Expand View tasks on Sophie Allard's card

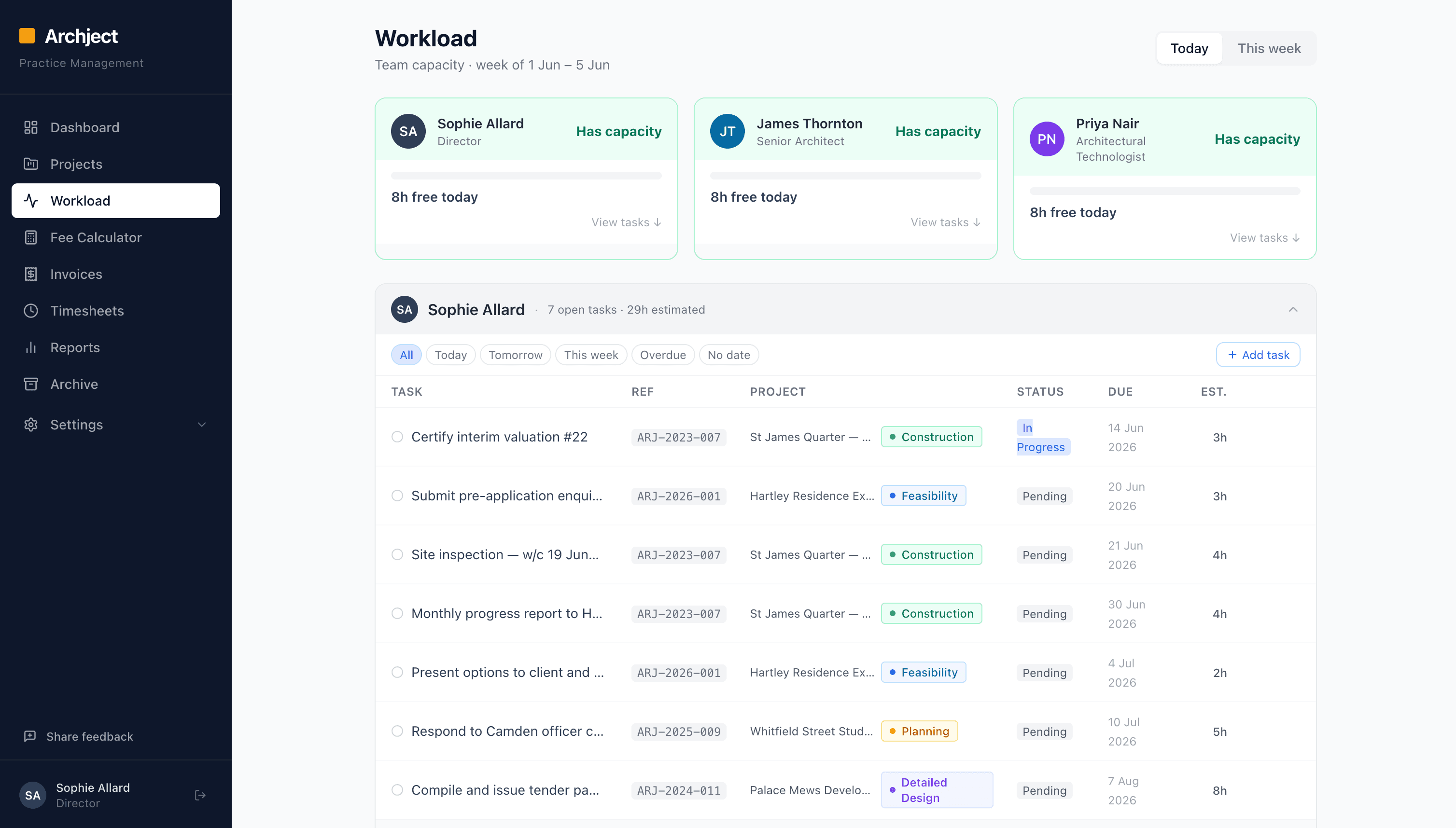point(626,222)
